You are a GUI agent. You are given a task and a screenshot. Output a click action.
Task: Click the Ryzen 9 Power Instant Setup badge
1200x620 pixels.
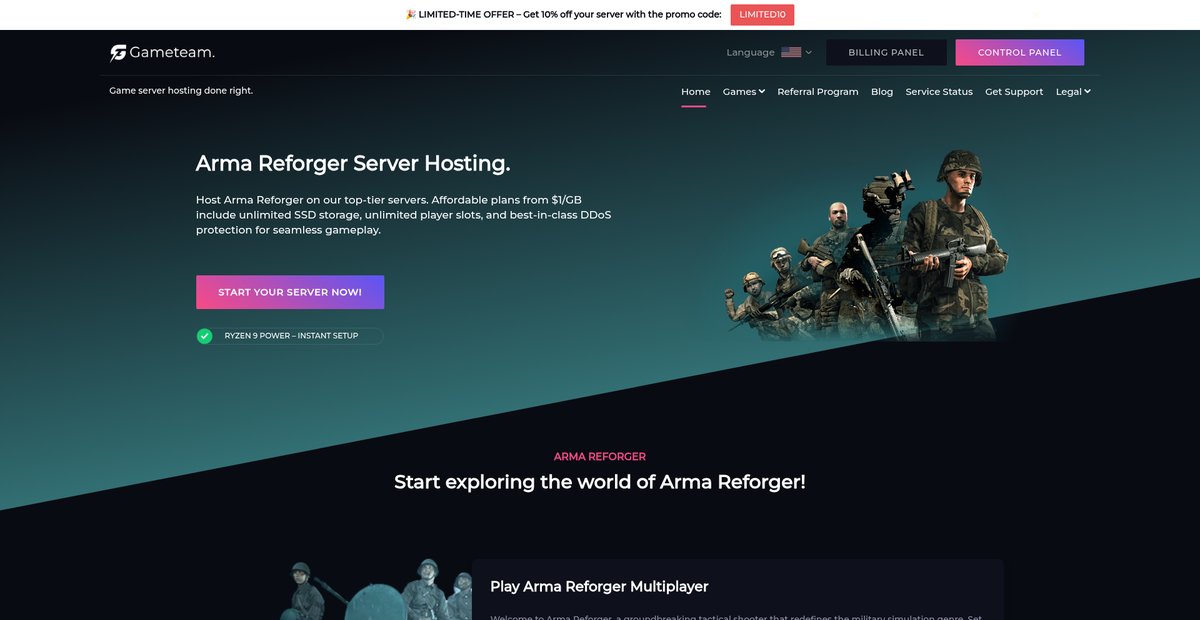point(290,336)
